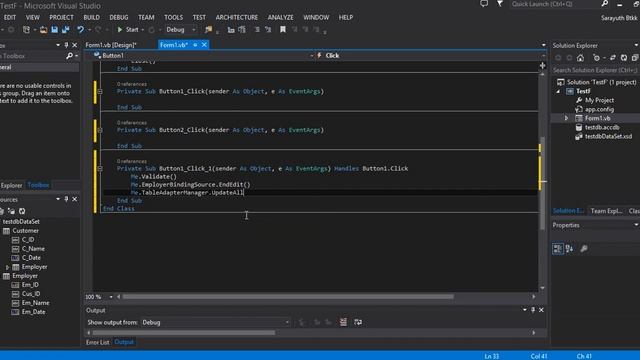Open the DEBUG menu

[x=119, y=18]
